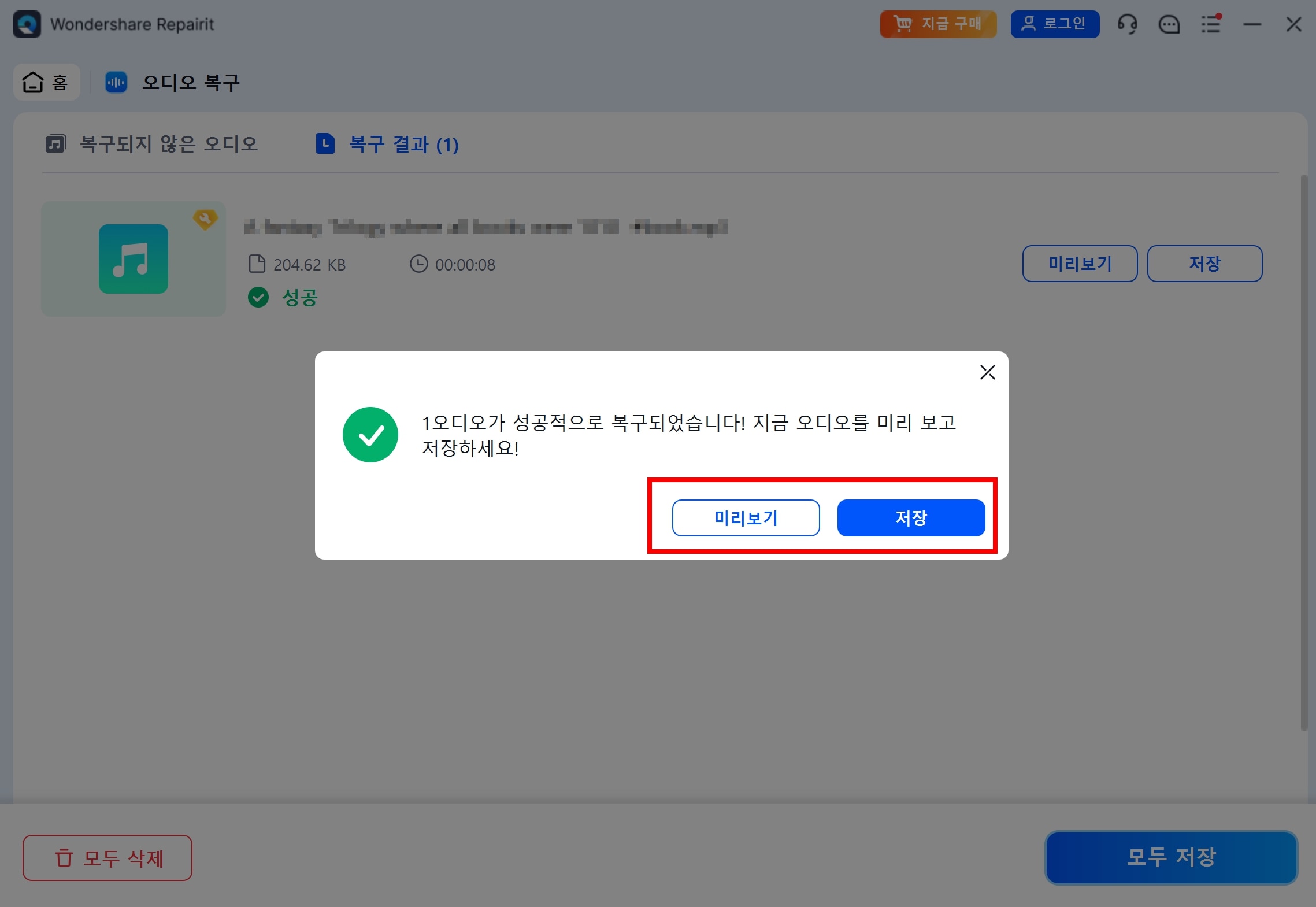Click the shopping cart Buy Now button
This screenshot has width=1316, height=907.
pyautogui.click(x=938, y=24)
